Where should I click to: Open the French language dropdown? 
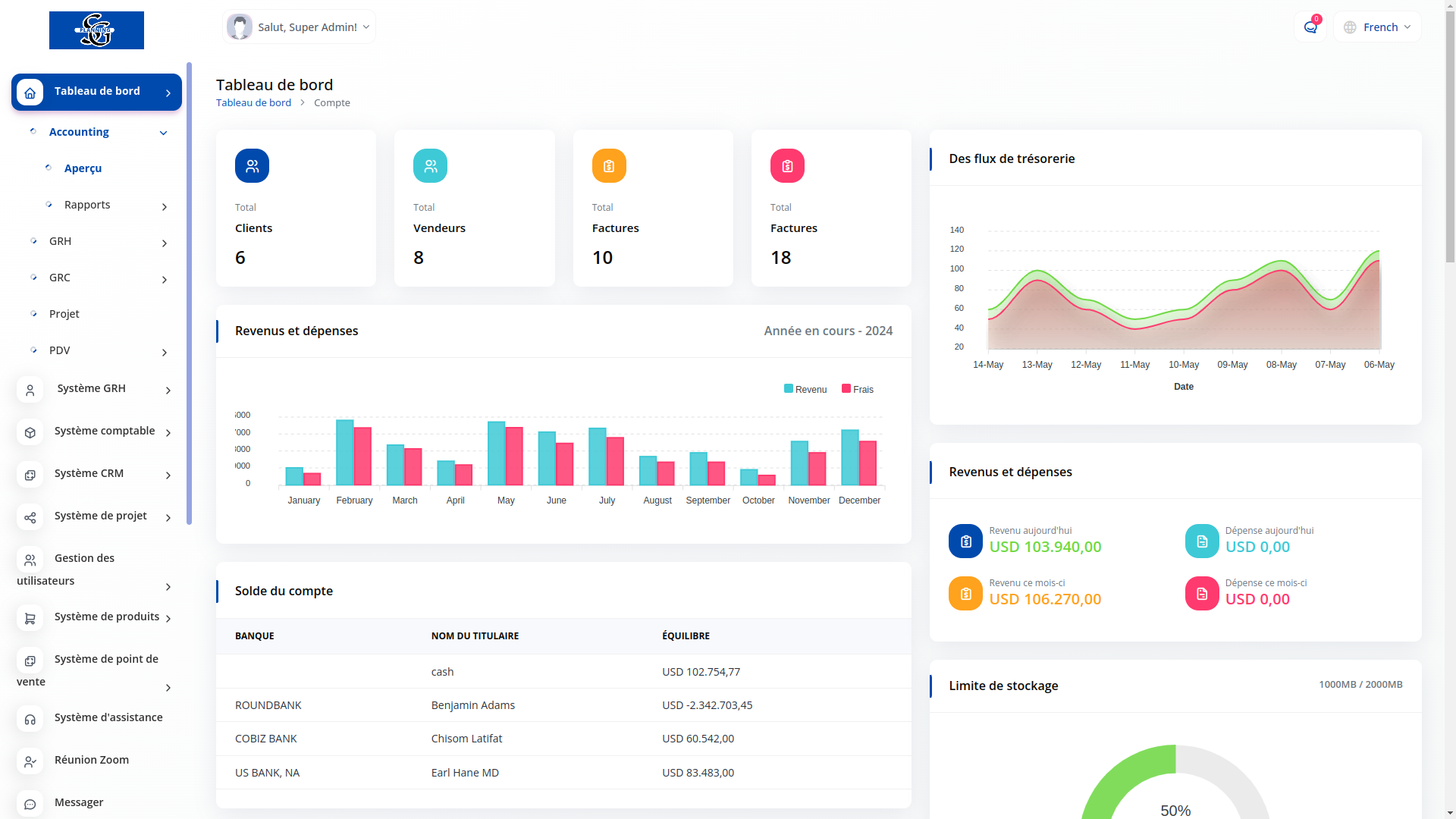pos(1377,27)
